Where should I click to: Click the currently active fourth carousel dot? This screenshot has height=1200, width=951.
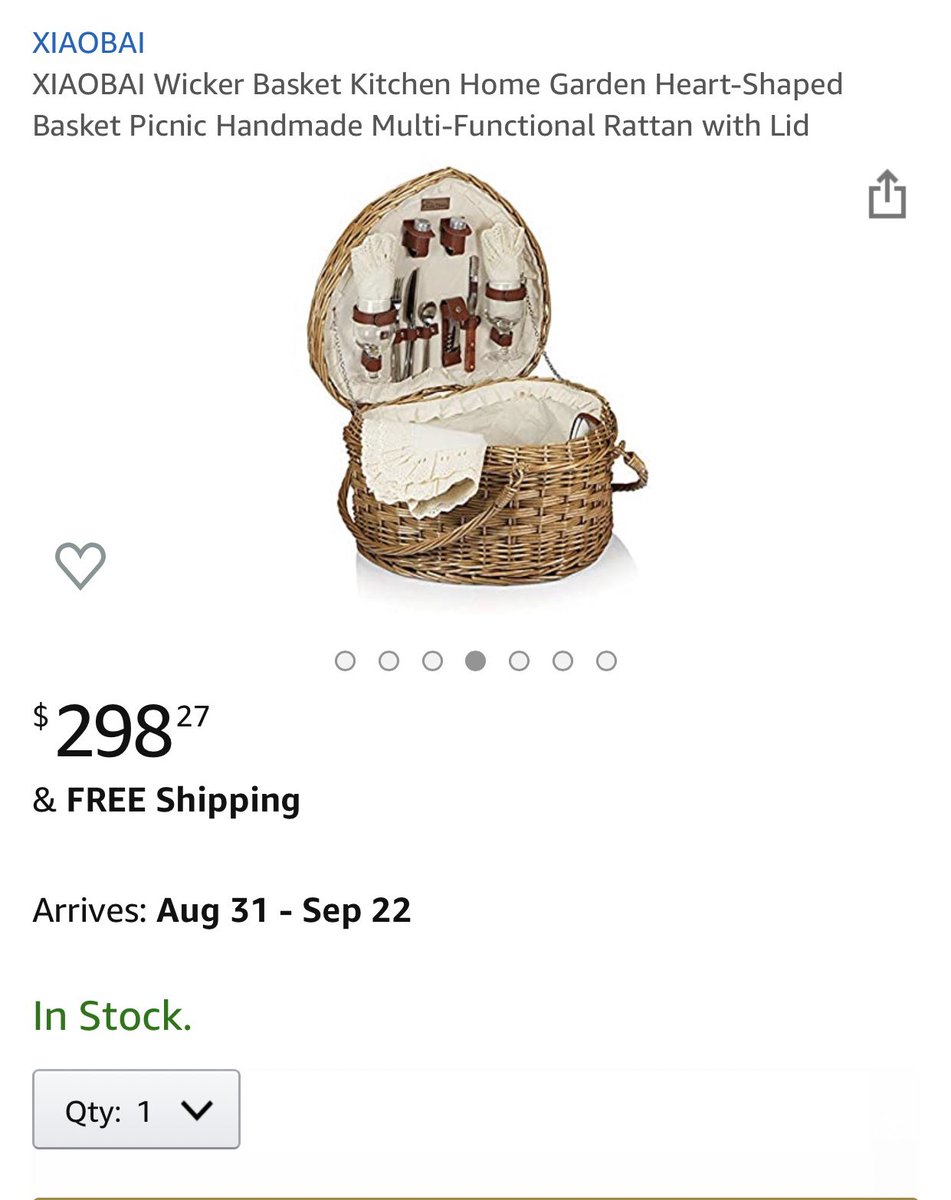(x=476, y=661)
